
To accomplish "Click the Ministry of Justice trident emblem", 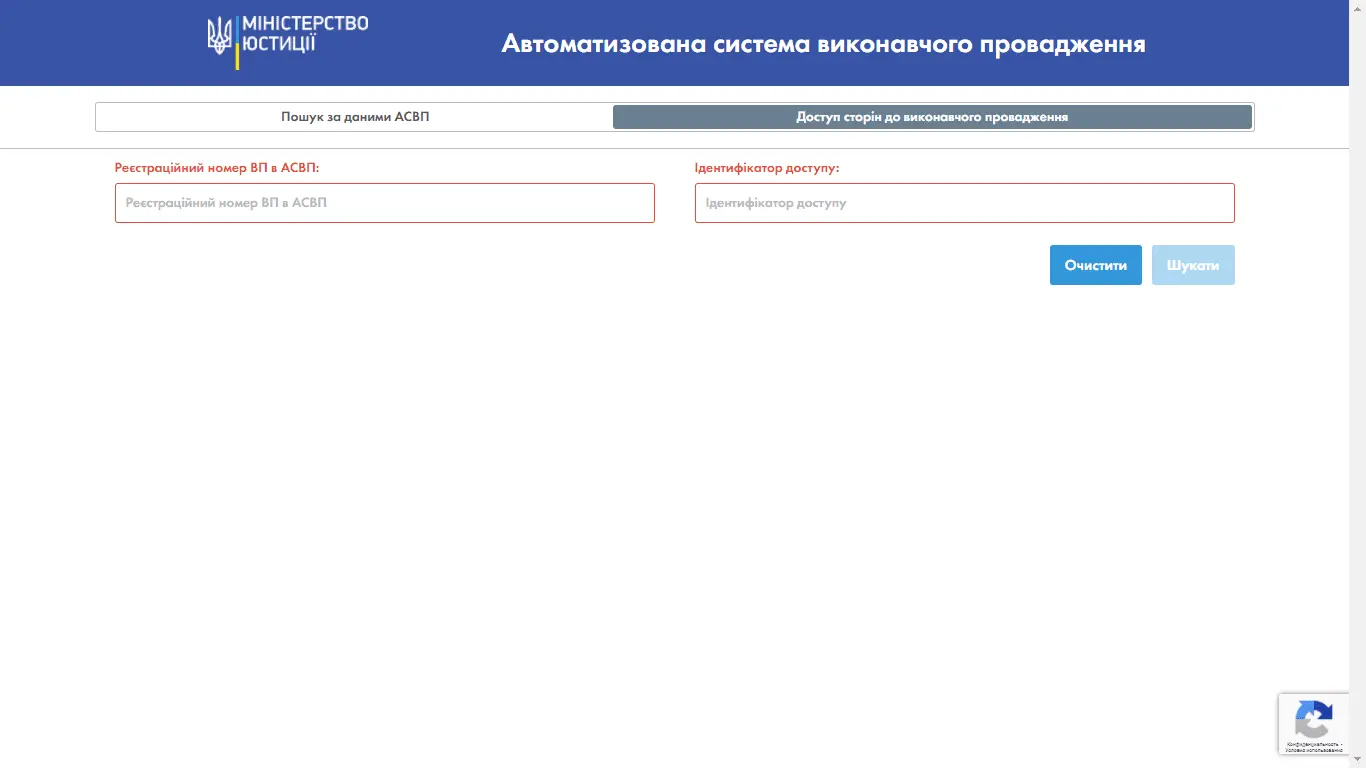I will 219,34.
